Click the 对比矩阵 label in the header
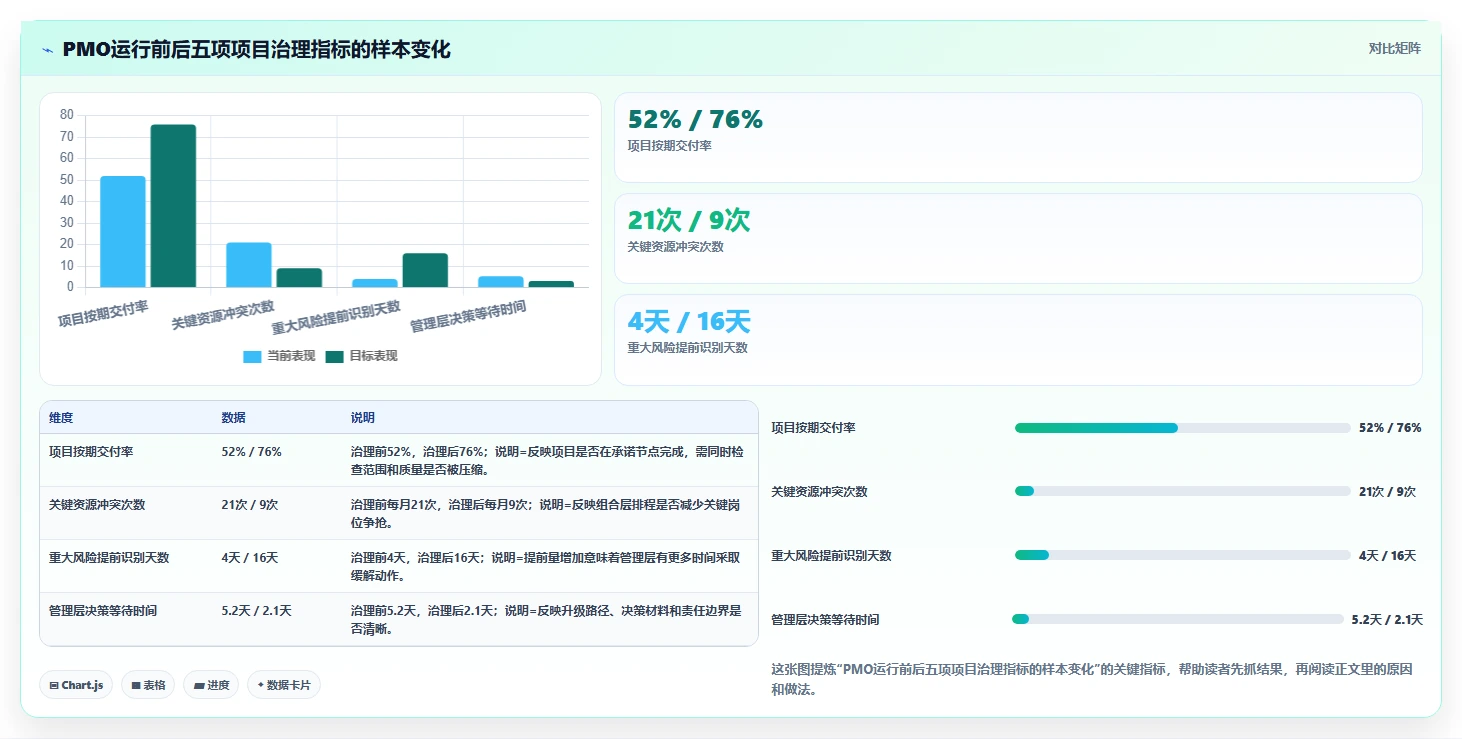Image resolution: width=1462 pixels, height=739 pixels. [1394, 48]
